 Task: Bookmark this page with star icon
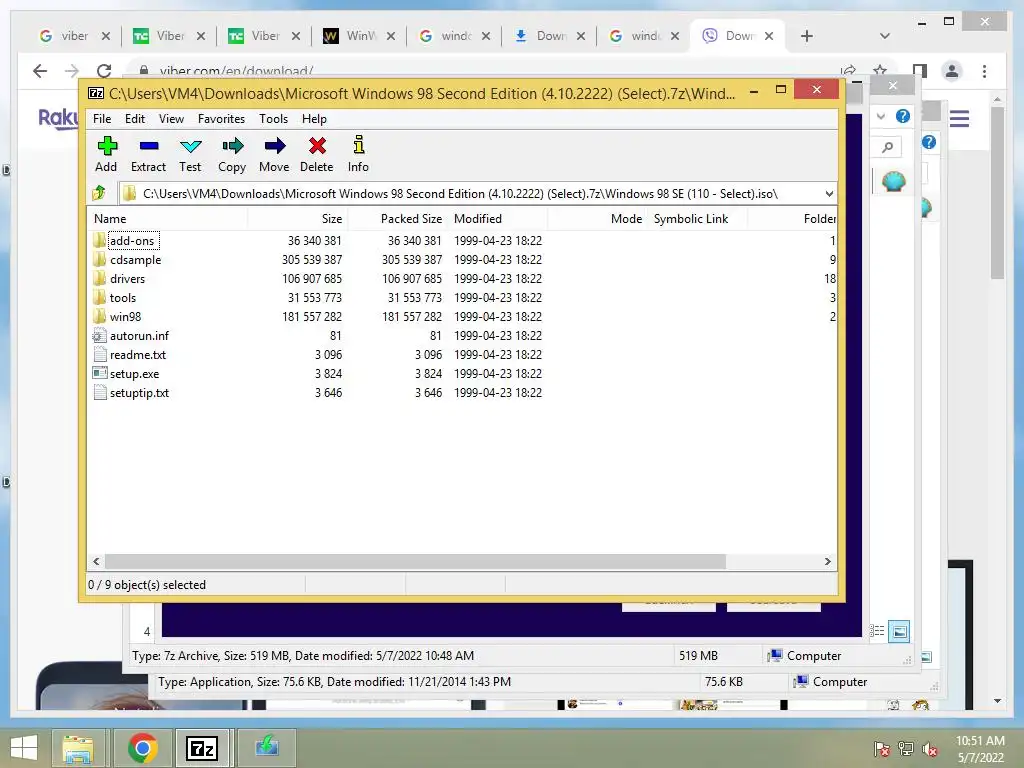coord(880,71)
